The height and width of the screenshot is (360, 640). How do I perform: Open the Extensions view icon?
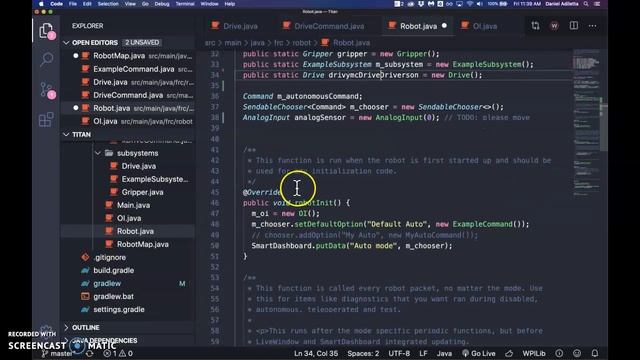[46, 120]
